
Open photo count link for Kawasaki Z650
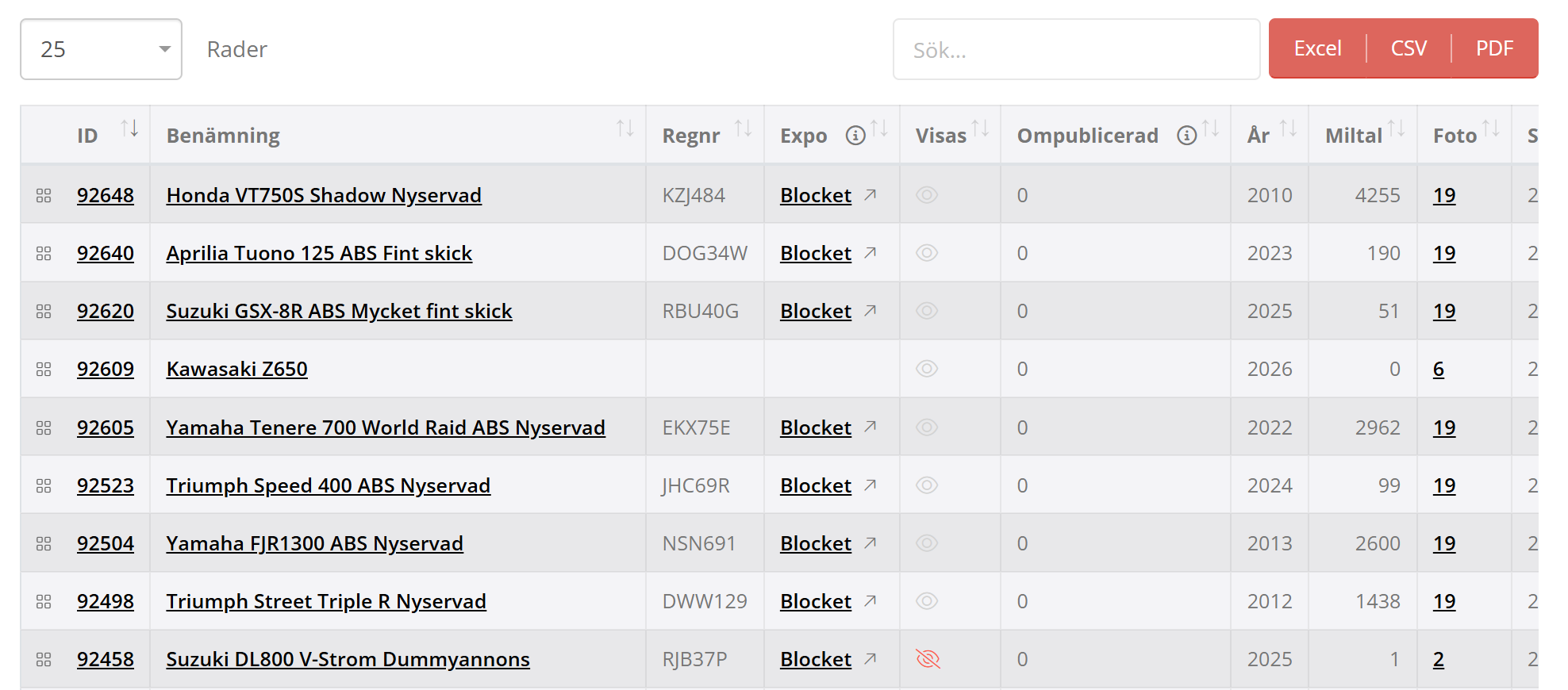(x=1439, y=369)
